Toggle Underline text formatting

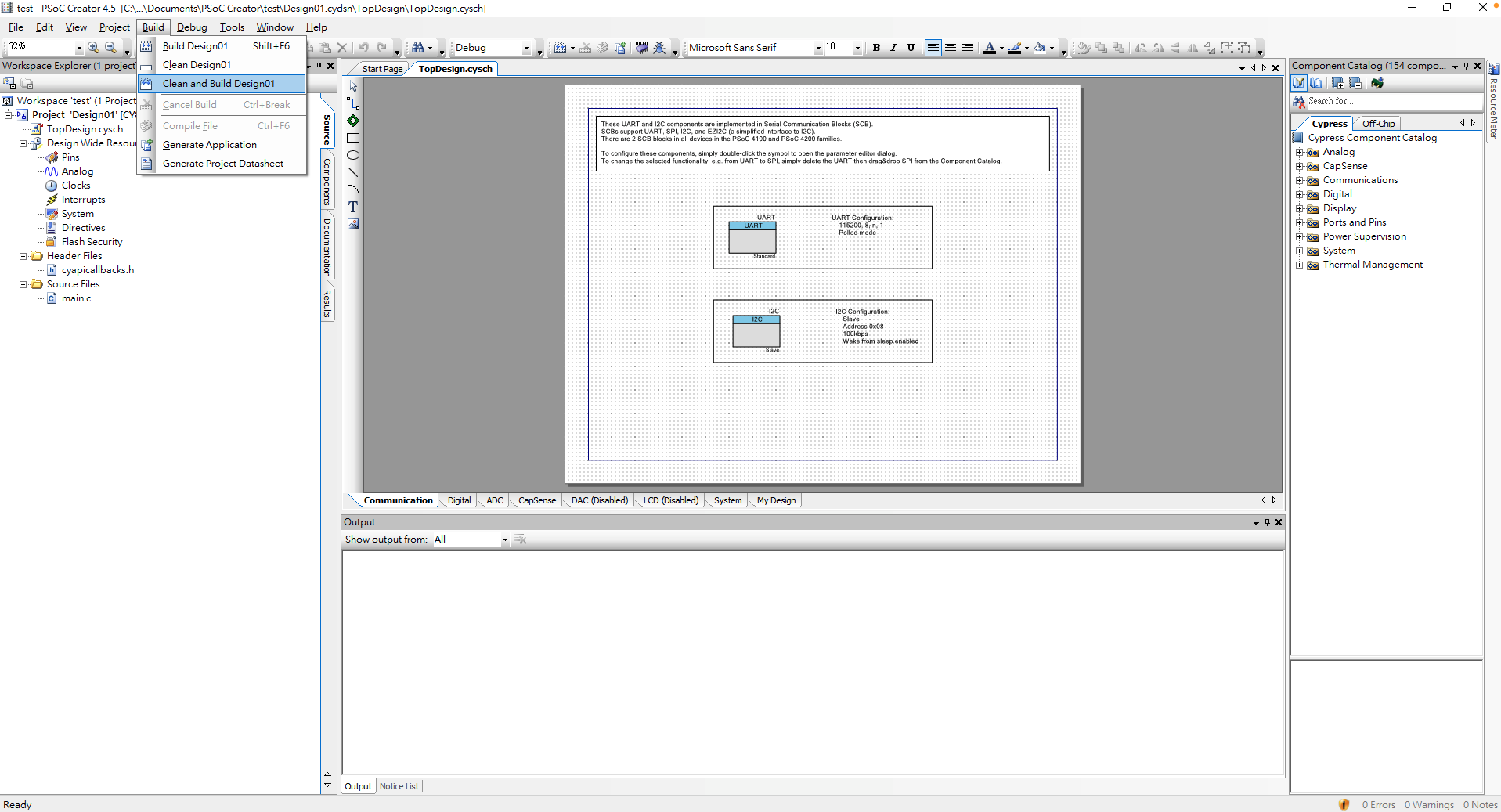tap(911, 48)
